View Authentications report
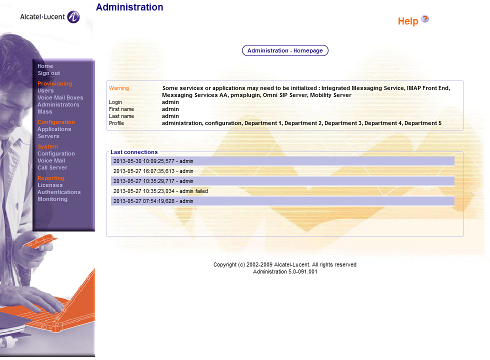 pyautogui.click(x=59, y=192)
